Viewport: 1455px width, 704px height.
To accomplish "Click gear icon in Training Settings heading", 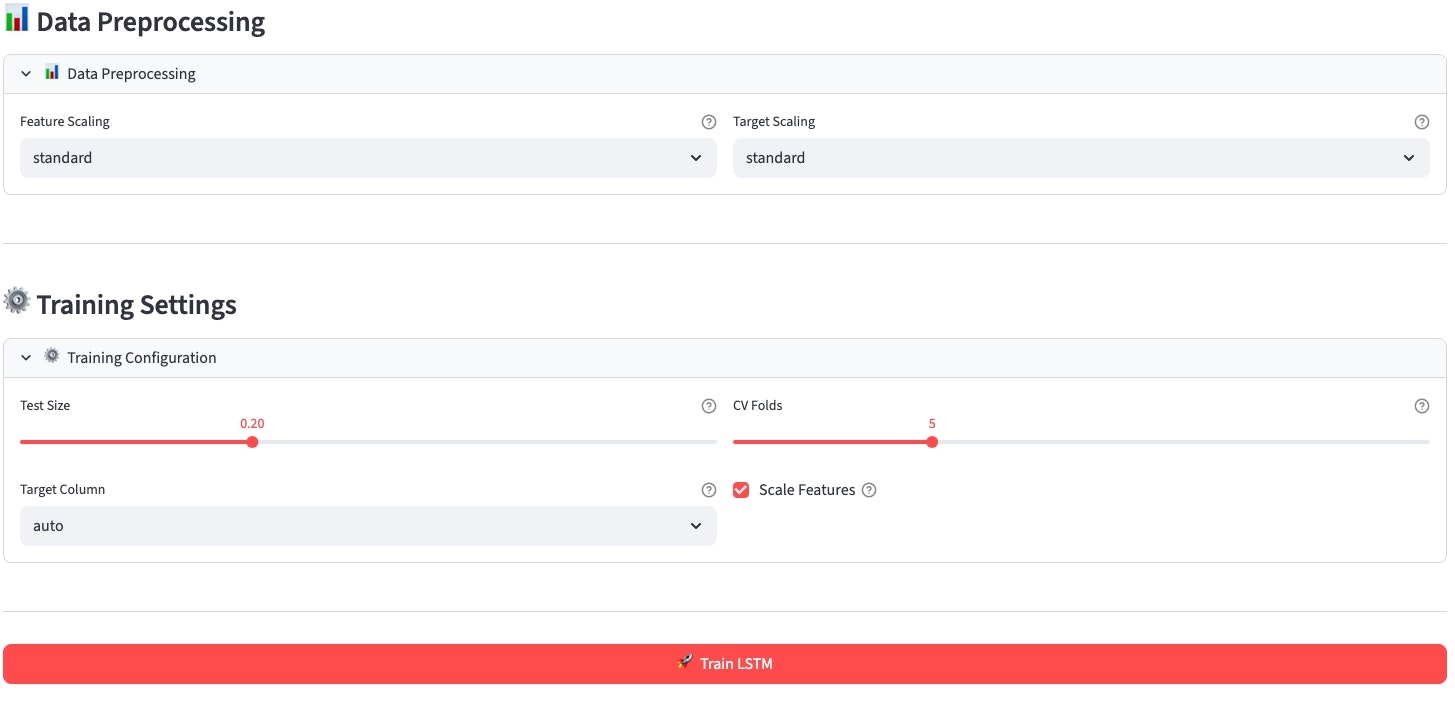I will pos(17,301).
